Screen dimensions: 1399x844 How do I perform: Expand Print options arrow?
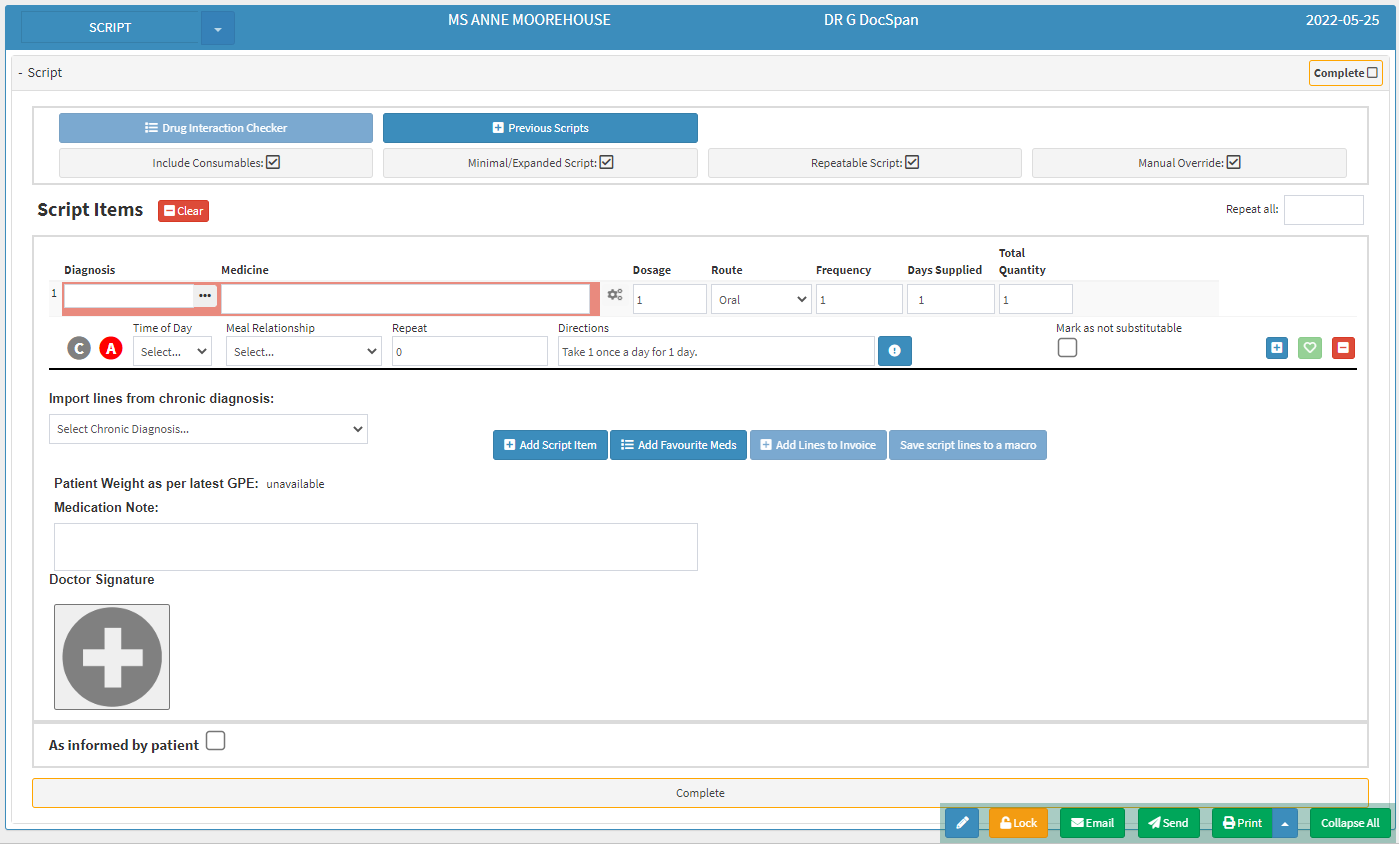[1285, 823]
